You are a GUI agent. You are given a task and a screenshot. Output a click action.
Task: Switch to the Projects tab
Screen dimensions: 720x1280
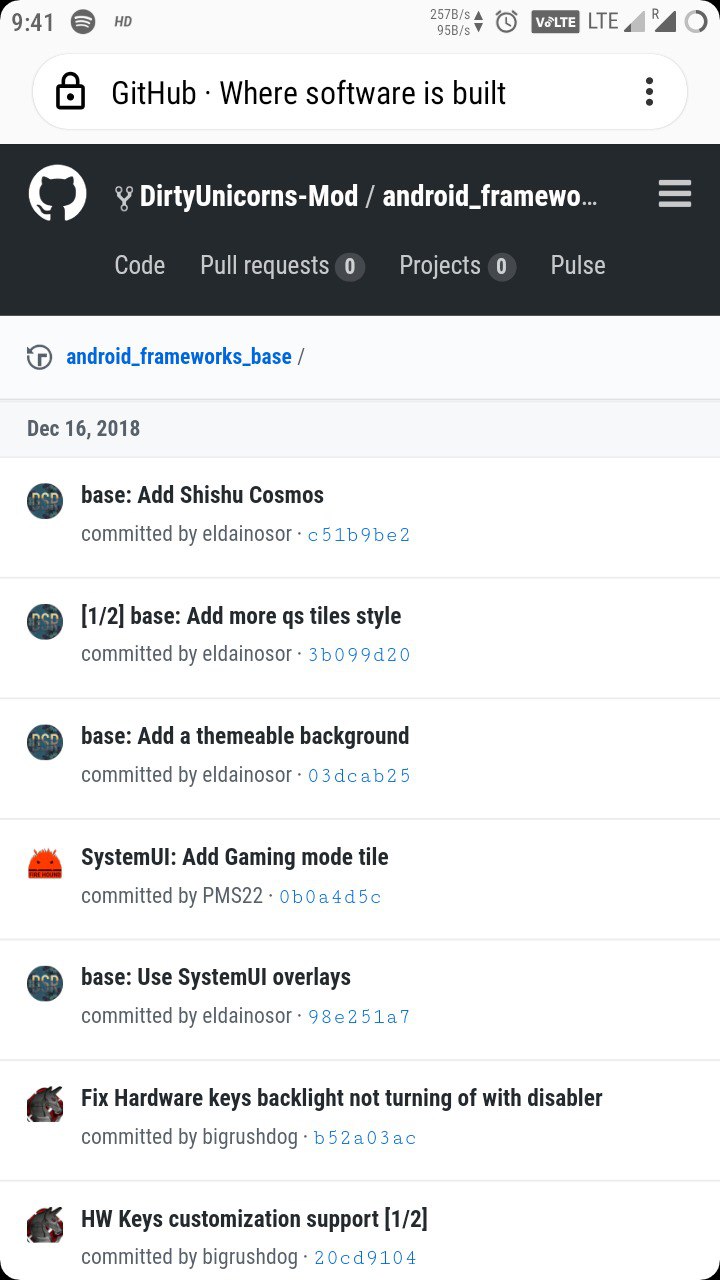pos(457,266)
